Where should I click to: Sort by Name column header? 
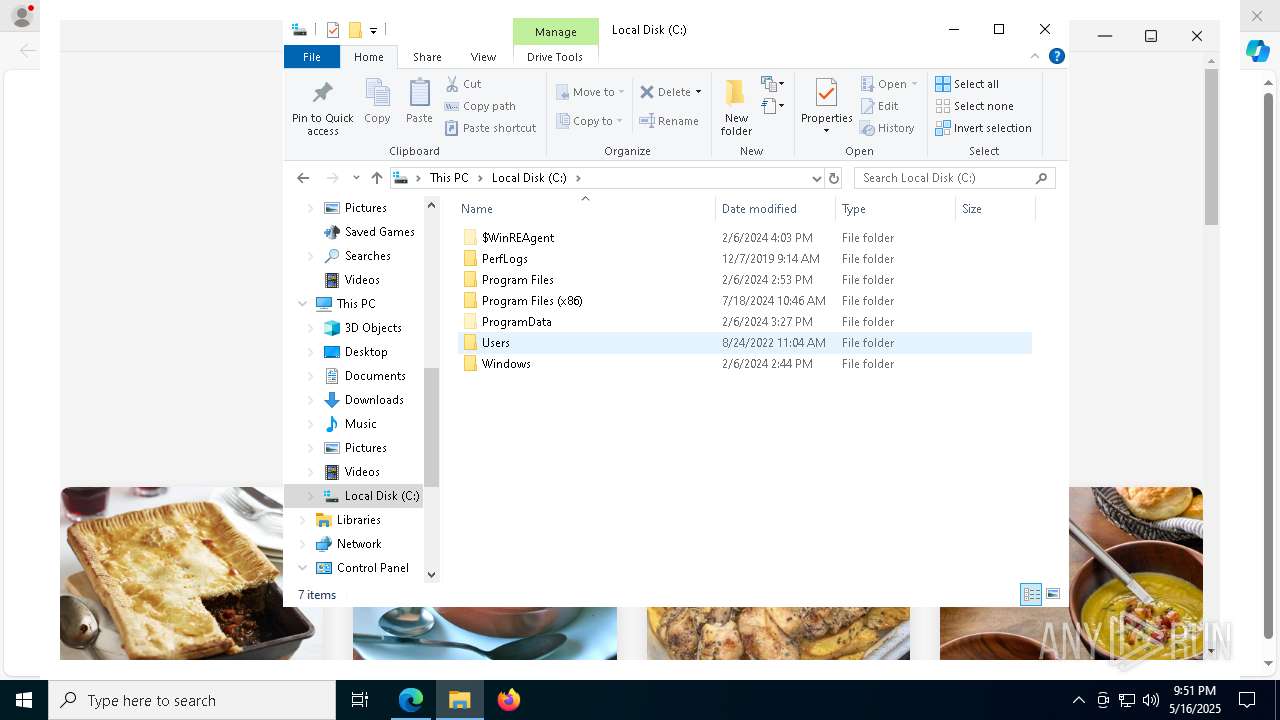[x=585, y=209]
